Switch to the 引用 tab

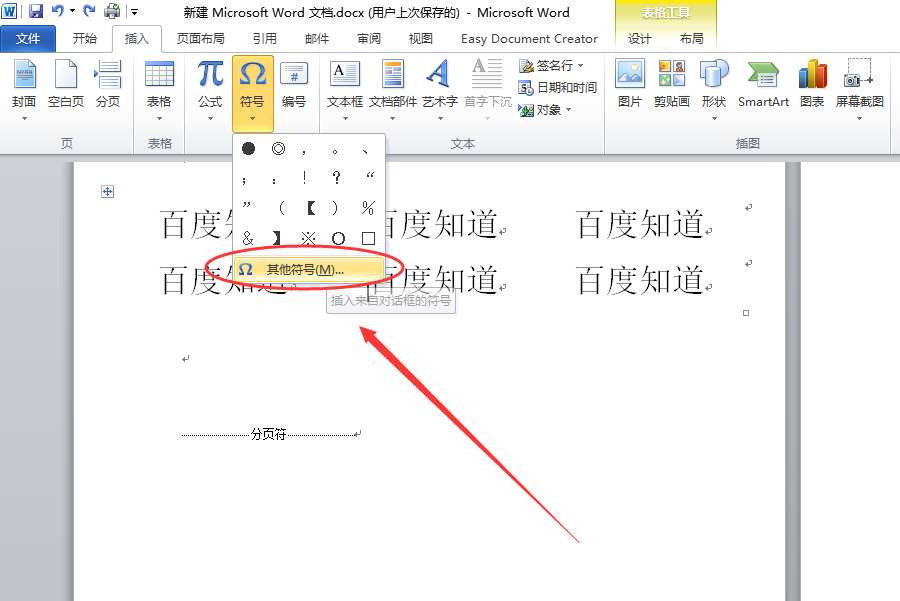point(265,38)
